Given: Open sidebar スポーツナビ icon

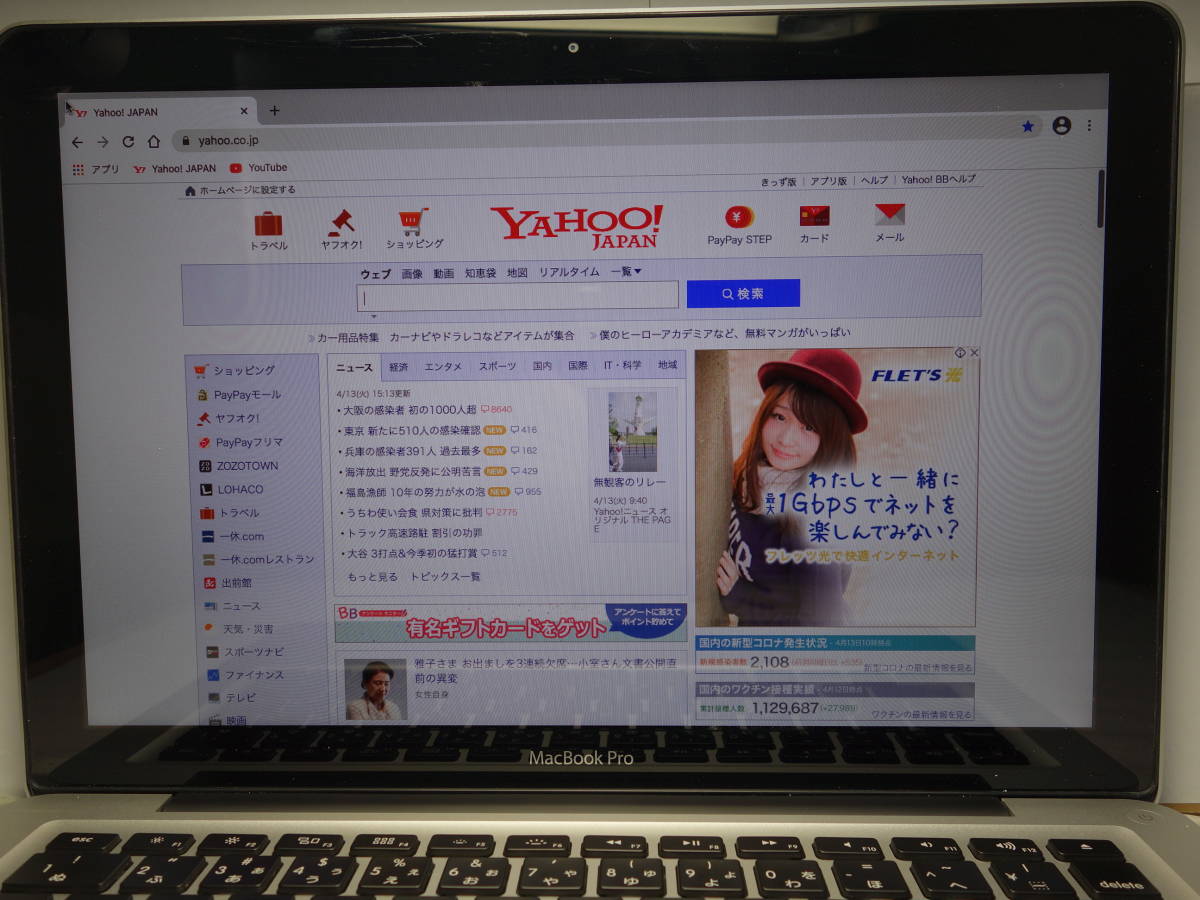Looking at the screenshot, I should pos(212,652).
